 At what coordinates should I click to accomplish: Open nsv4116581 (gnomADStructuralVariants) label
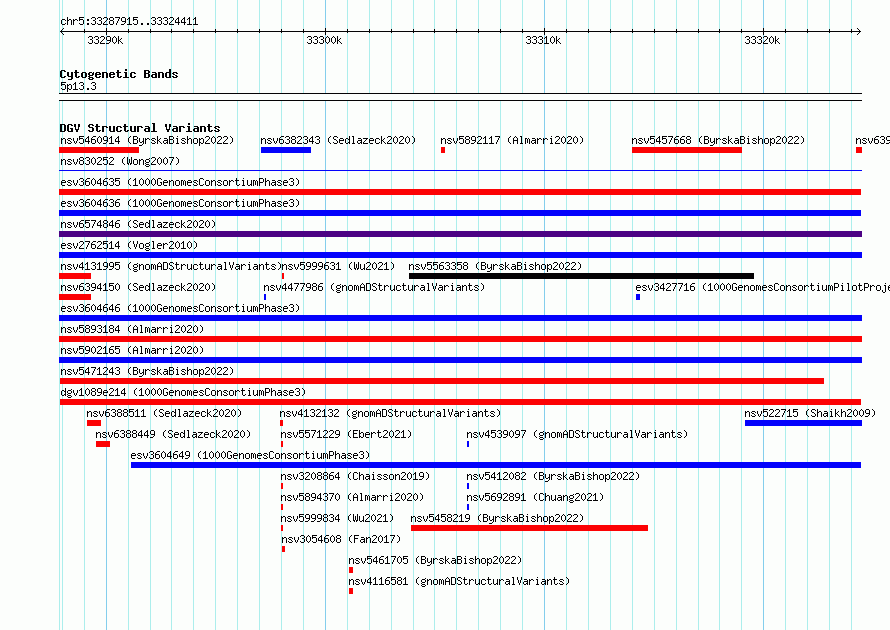coord(459,581)
